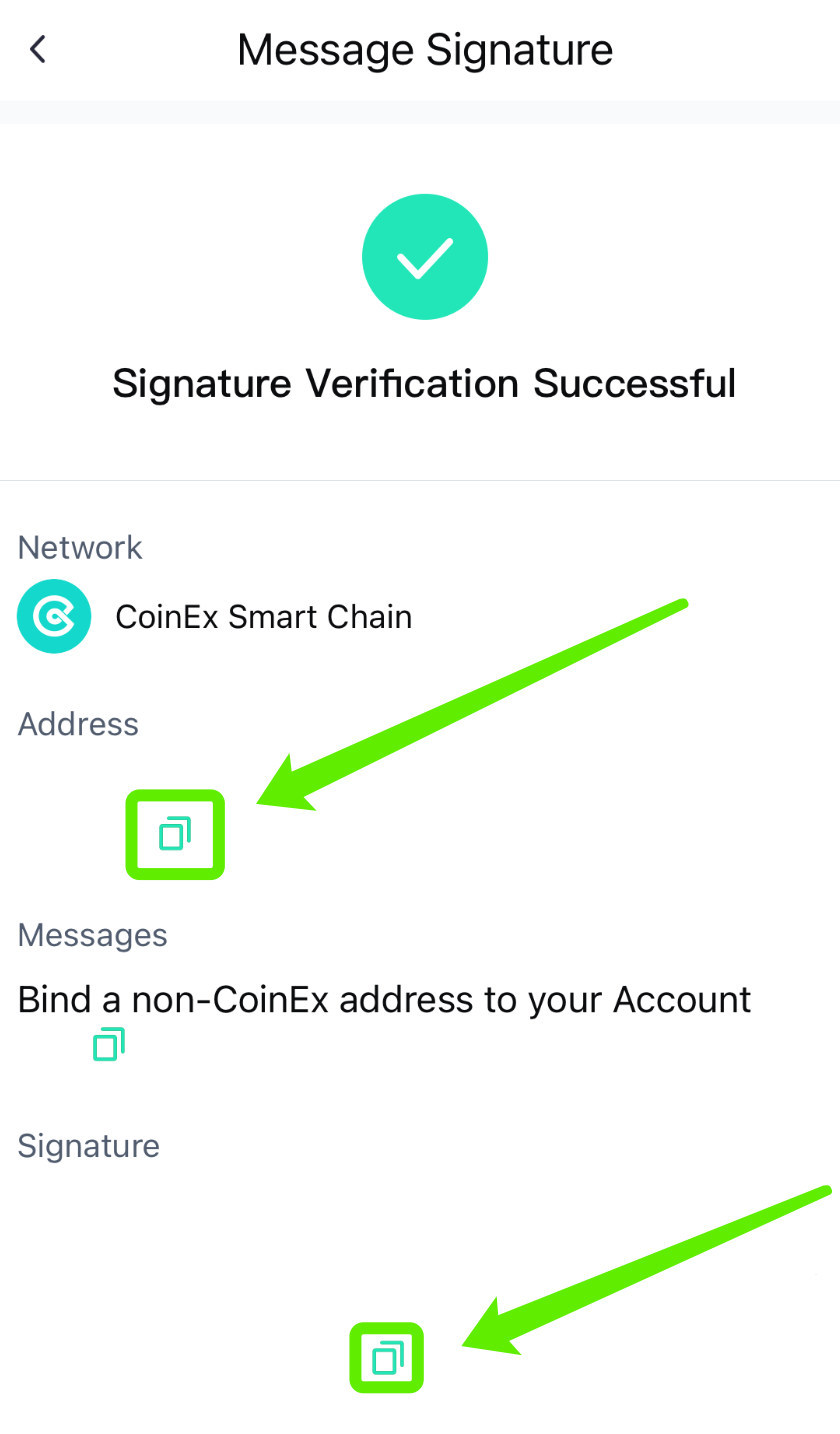Viewport: 840px width, 1434px height.
Task: Click the arrow pointing at address copy icon
Action: pos(470,705)
